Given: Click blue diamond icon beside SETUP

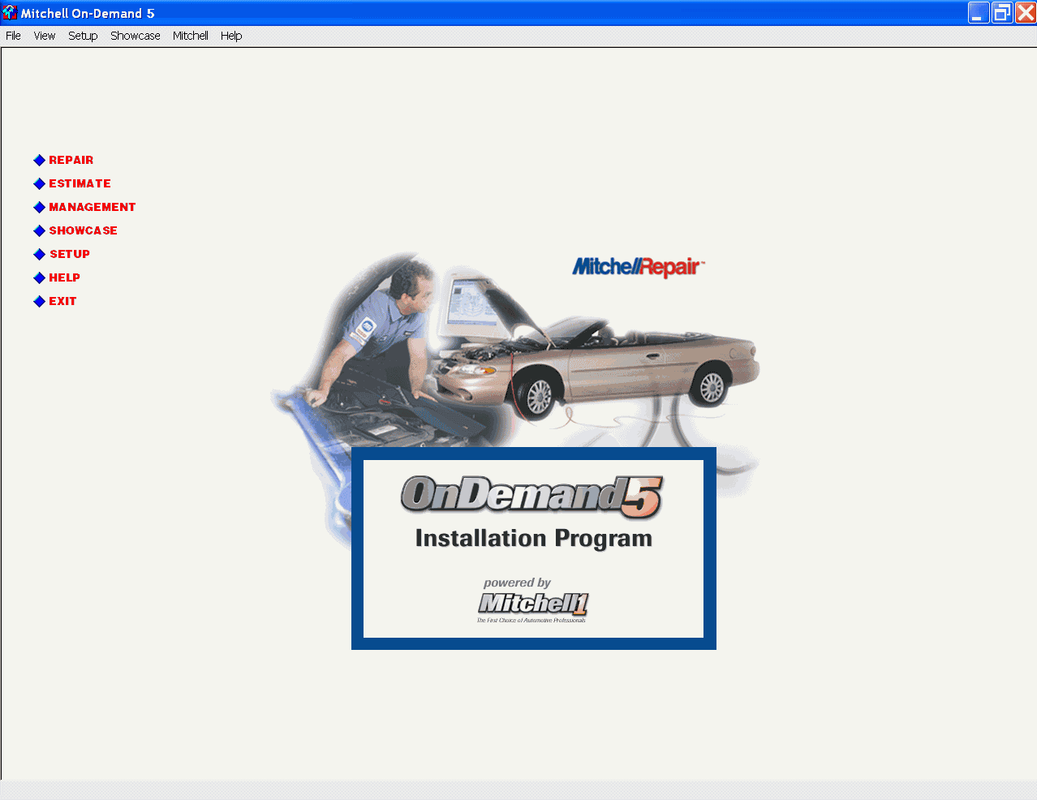Looking at the screenshot, I should pos(39,254).
